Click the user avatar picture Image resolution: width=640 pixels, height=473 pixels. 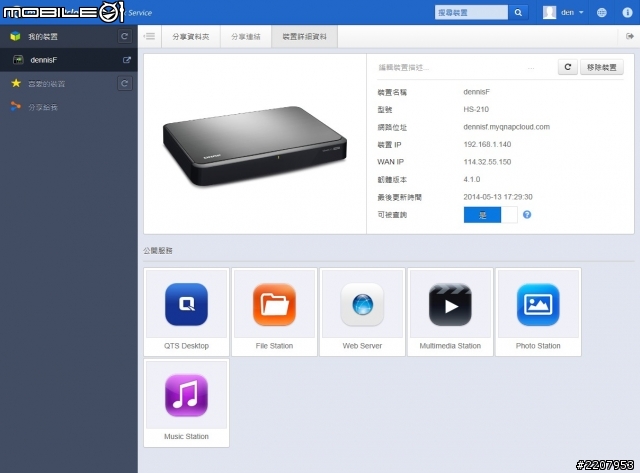(x=549, y=13)
